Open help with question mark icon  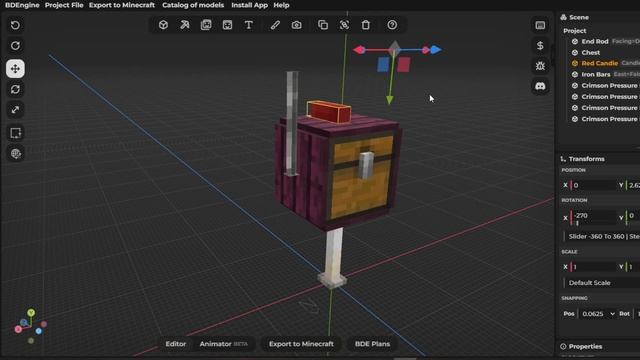point(392,25)
